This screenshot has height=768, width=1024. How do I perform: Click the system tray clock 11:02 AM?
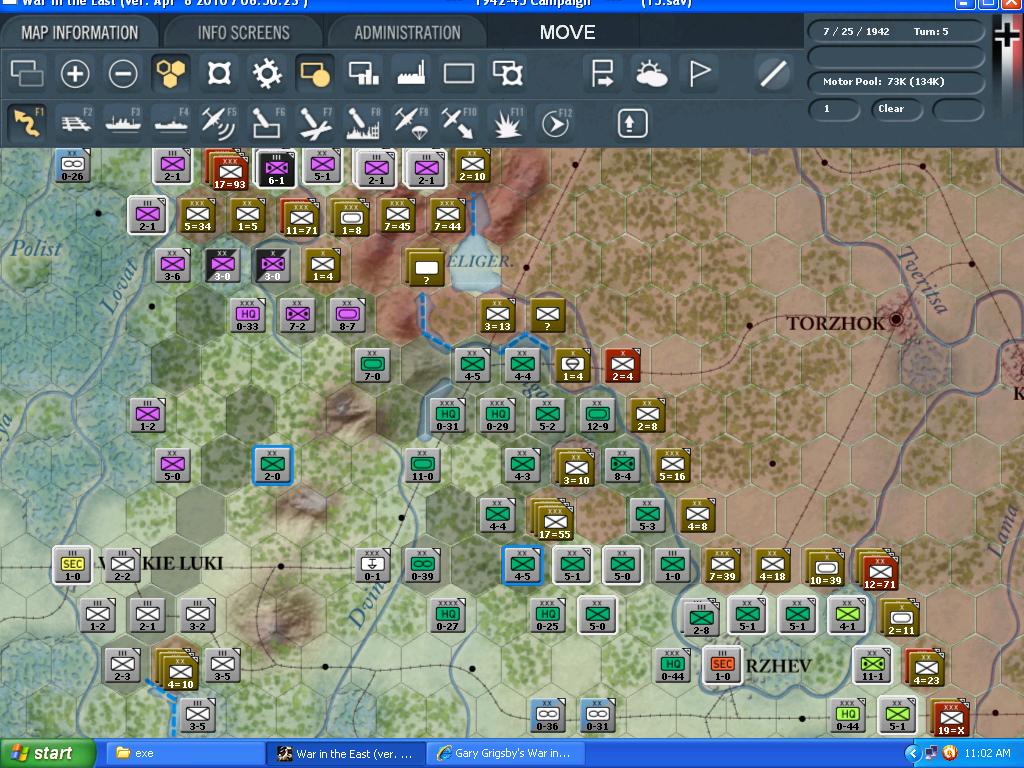click(987, 754)
